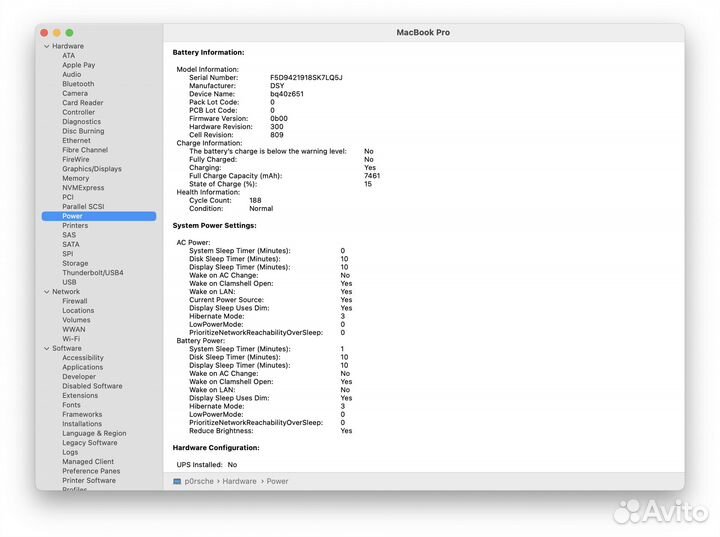Viewport: 720px width, 537px height.
Task: Select Camera in the sidebar
Action: pyautogui.click(x=75, y=93)
